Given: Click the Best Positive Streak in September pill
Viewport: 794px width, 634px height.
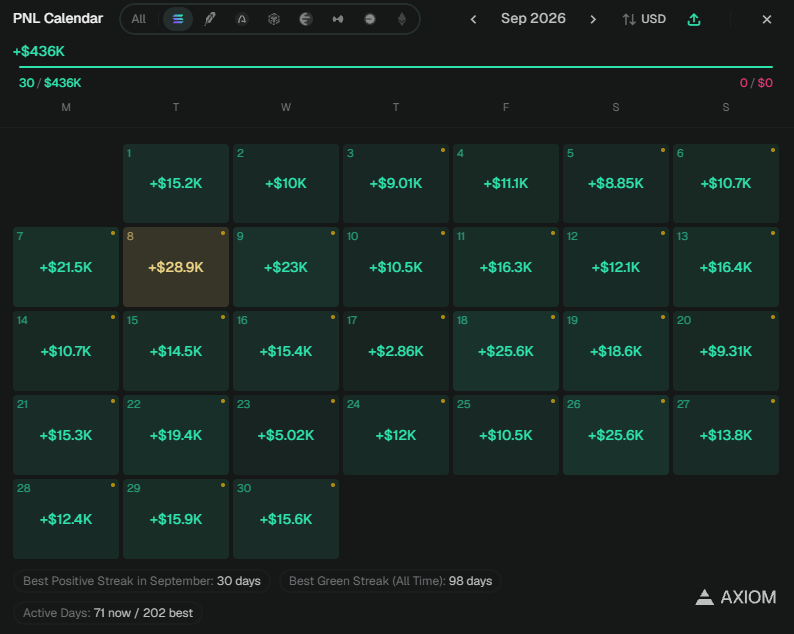Looking at the screenshot, I should pos(142,581).
